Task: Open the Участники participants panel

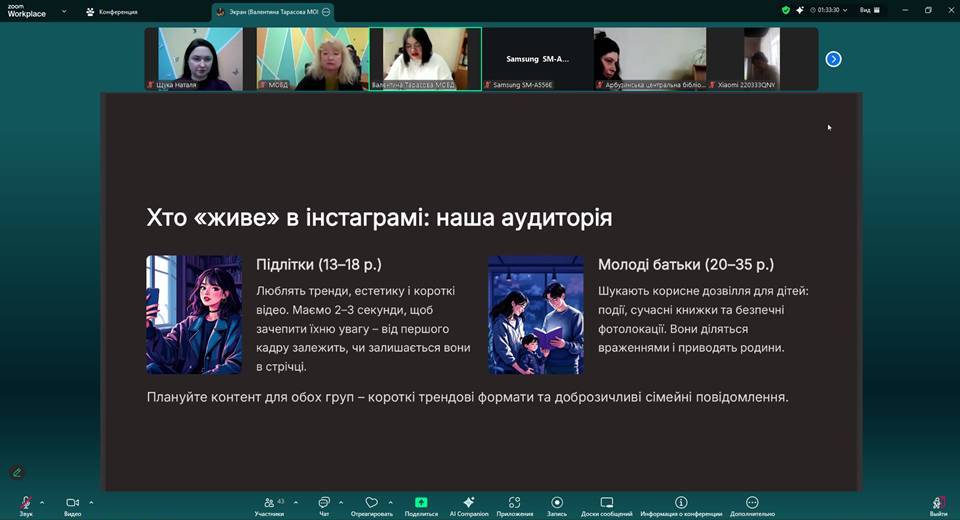Action: [268, 503]
